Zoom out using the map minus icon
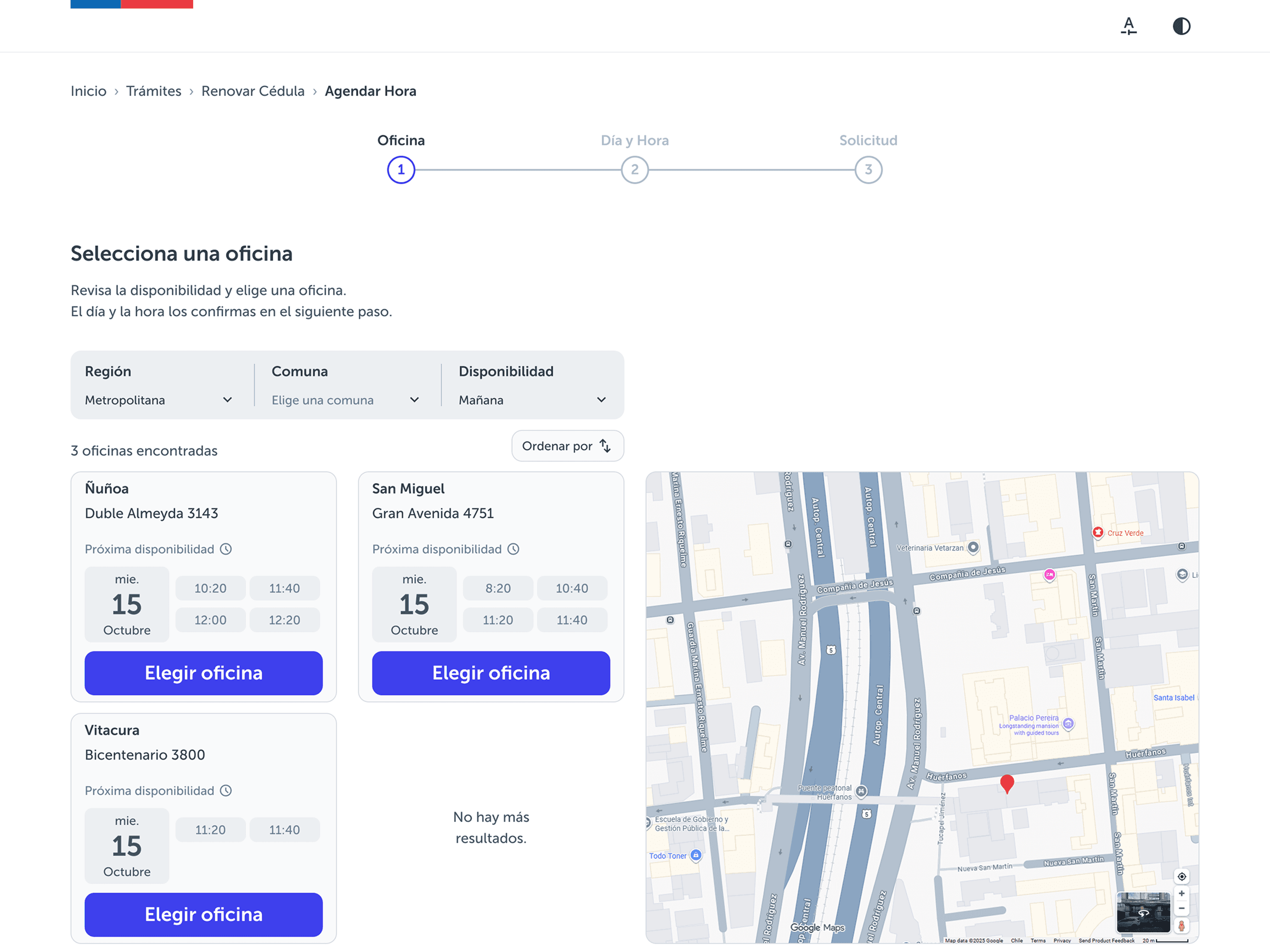The height and width of the screenshot is (952, 1270). (x=1182, y=908)
